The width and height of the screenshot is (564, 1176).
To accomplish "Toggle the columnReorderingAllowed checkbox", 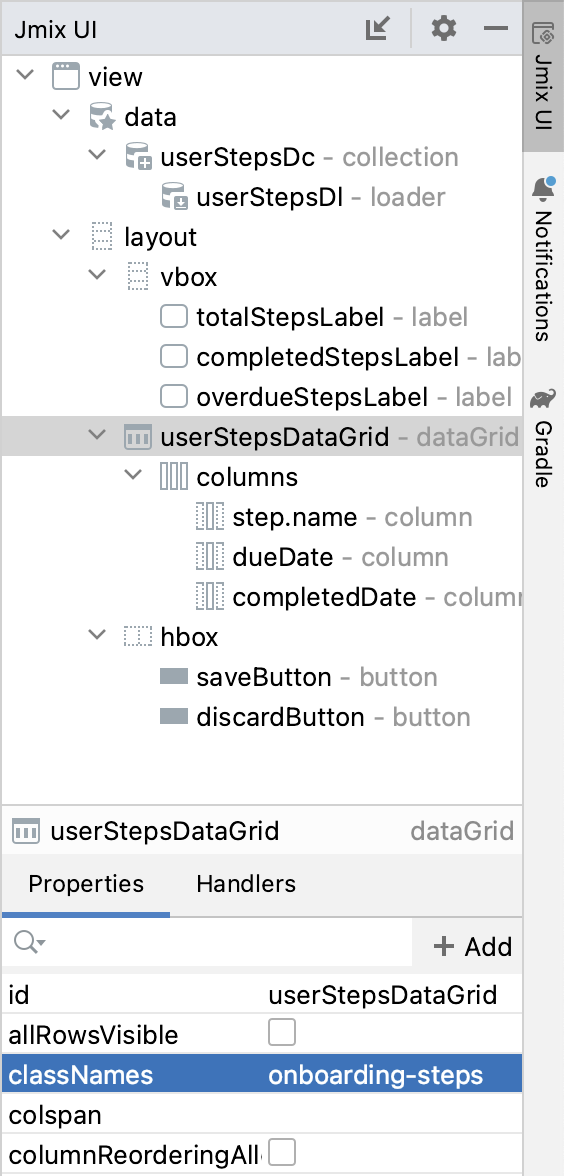I will 282,1152.
